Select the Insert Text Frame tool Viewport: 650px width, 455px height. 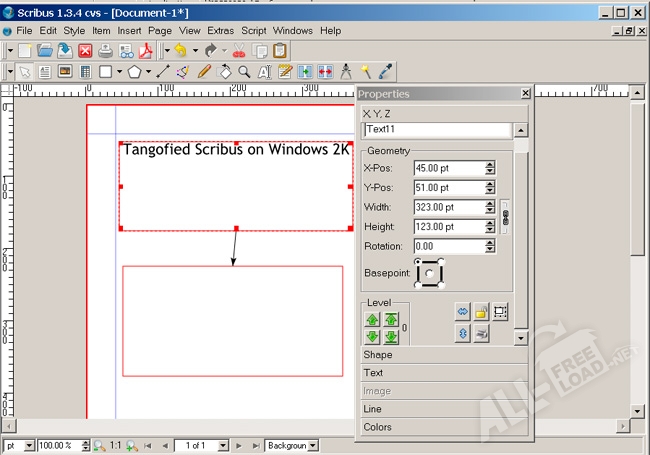45,72
